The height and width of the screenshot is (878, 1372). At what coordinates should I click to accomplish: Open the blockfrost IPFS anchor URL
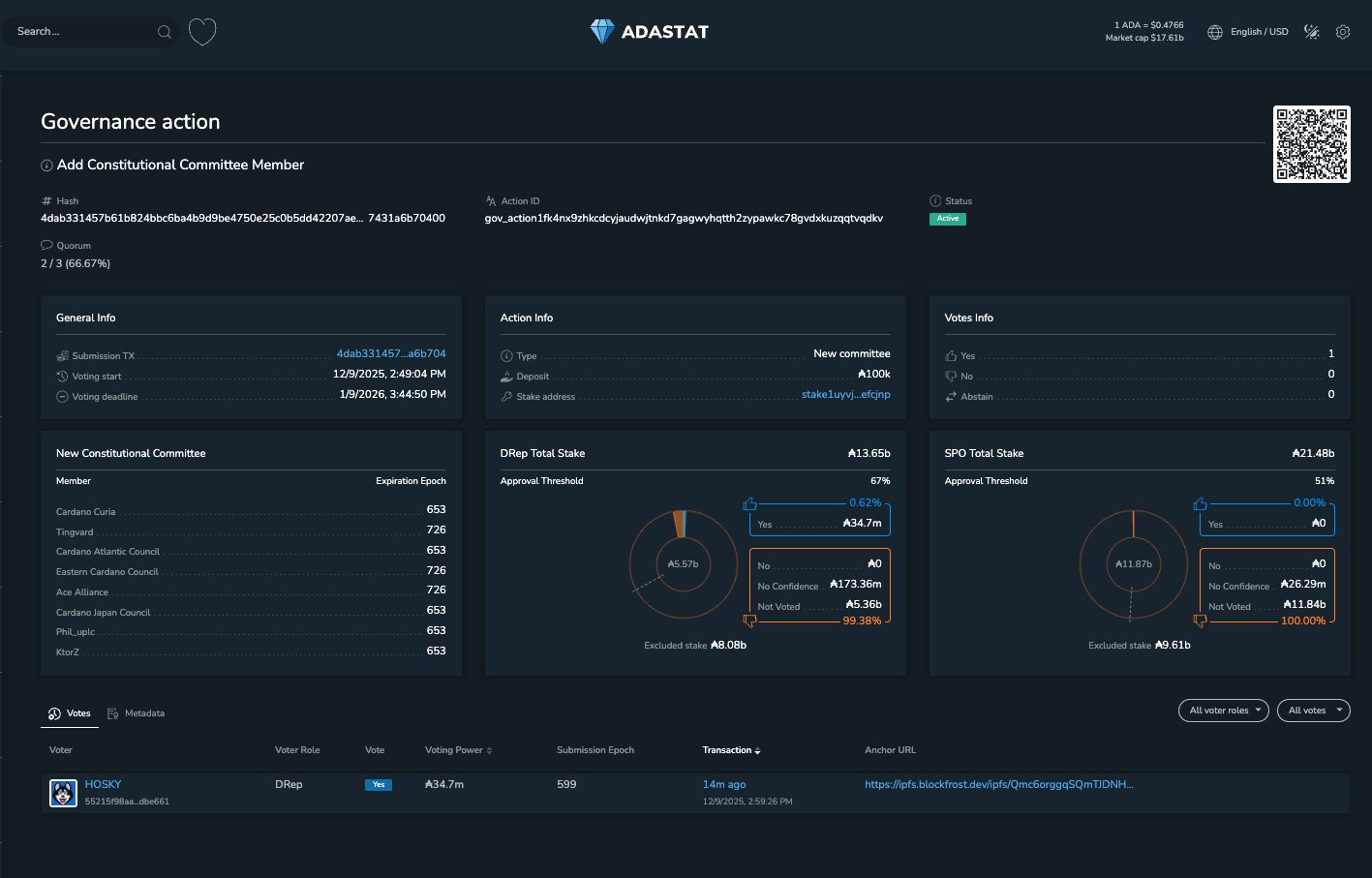pyautogui.click(x=998, y=784)
